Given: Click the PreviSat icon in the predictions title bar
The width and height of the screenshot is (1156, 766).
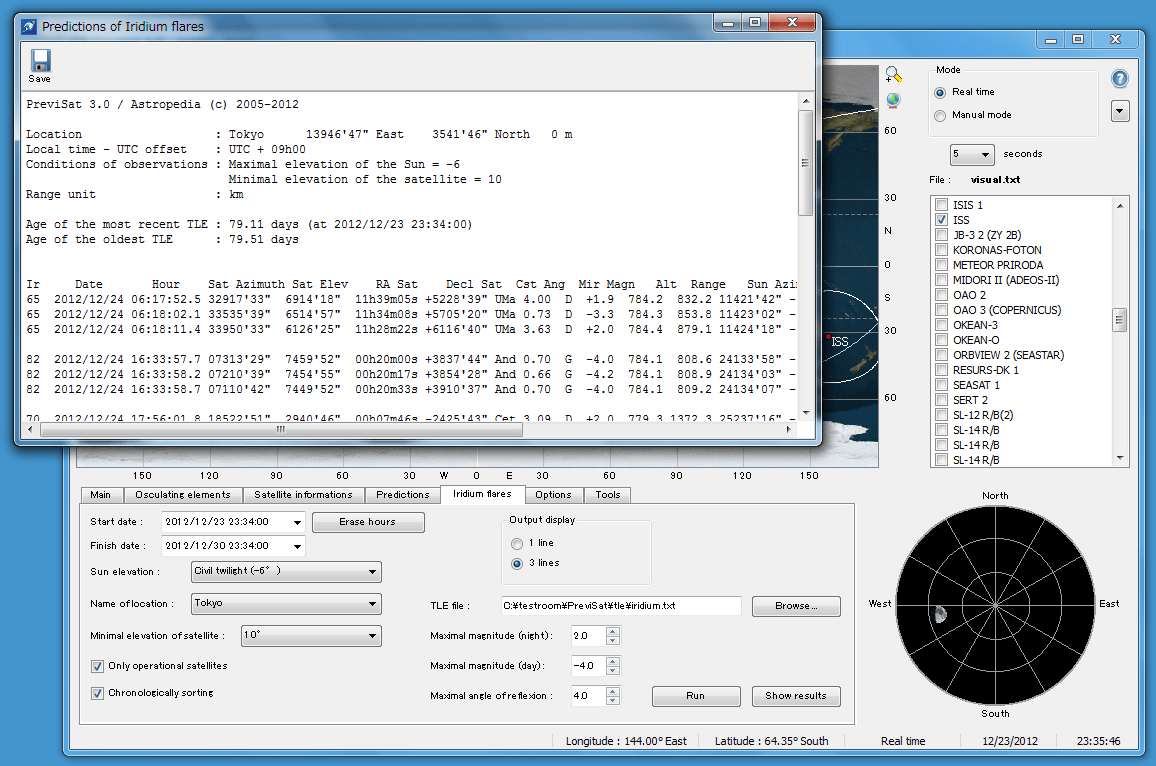Looking at the screenshot, I should coord(29,27).
